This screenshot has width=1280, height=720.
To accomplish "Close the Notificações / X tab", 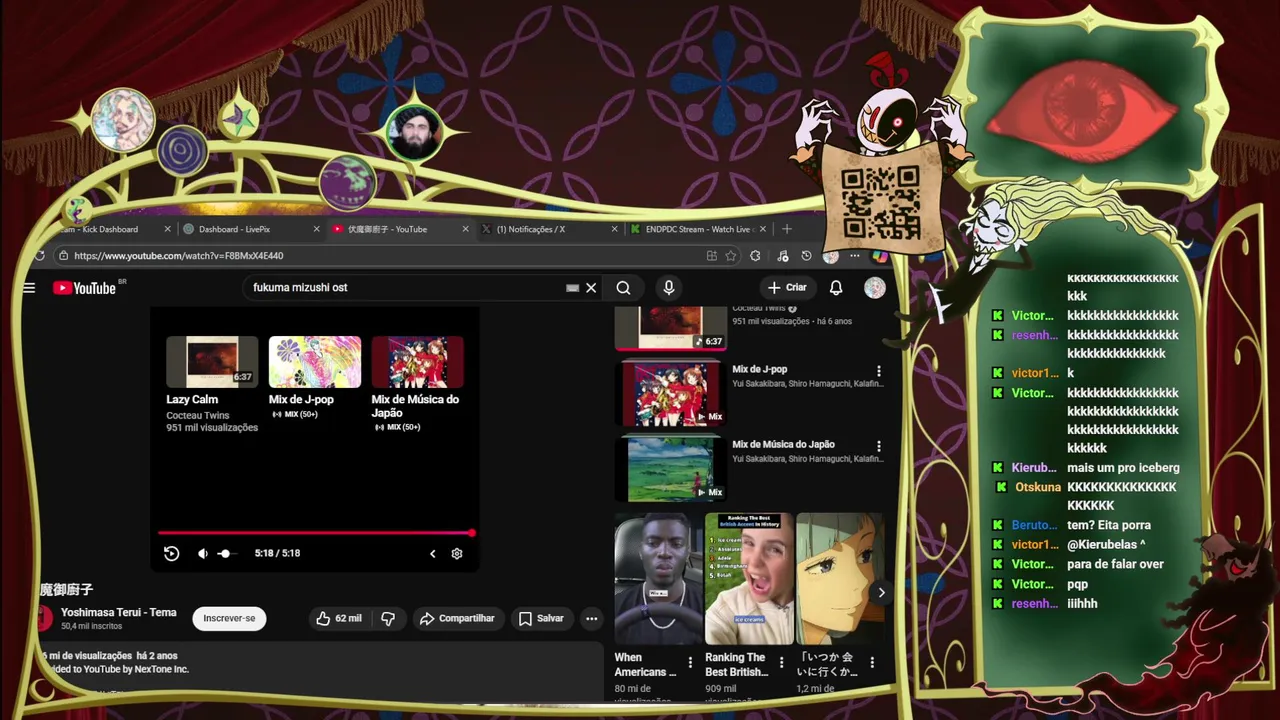I will pos(614,229).
